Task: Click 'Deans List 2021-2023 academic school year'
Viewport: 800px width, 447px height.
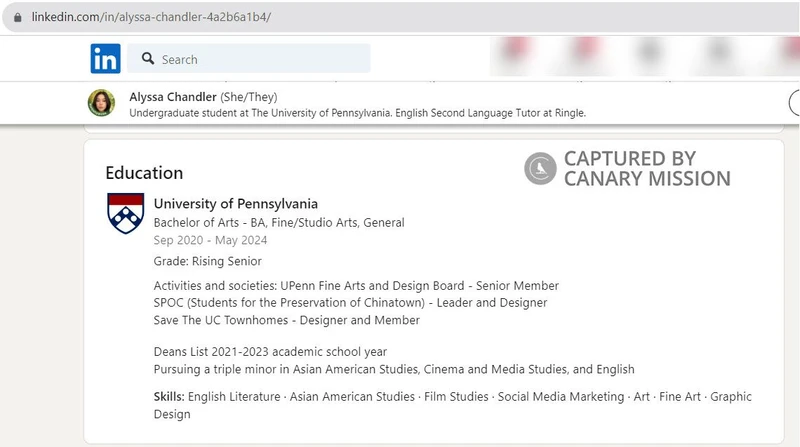Action: click(270, 352)
